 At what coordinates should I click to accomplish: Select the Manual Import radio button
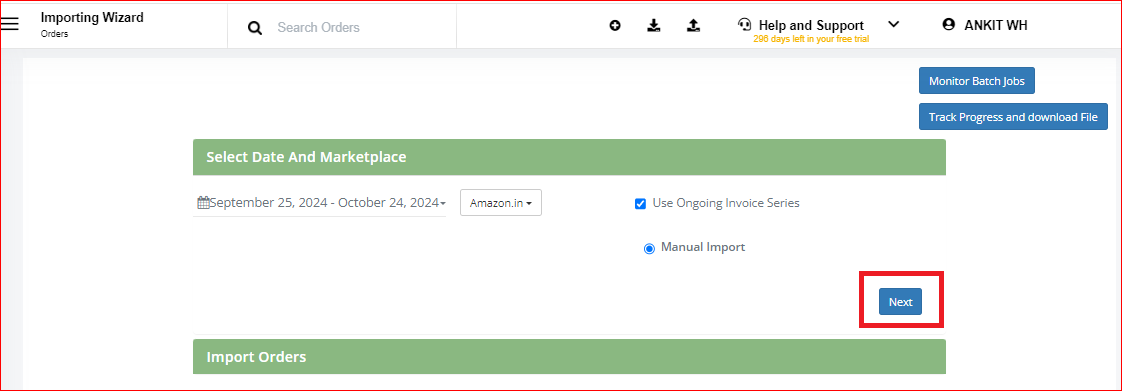click(649, 248)
